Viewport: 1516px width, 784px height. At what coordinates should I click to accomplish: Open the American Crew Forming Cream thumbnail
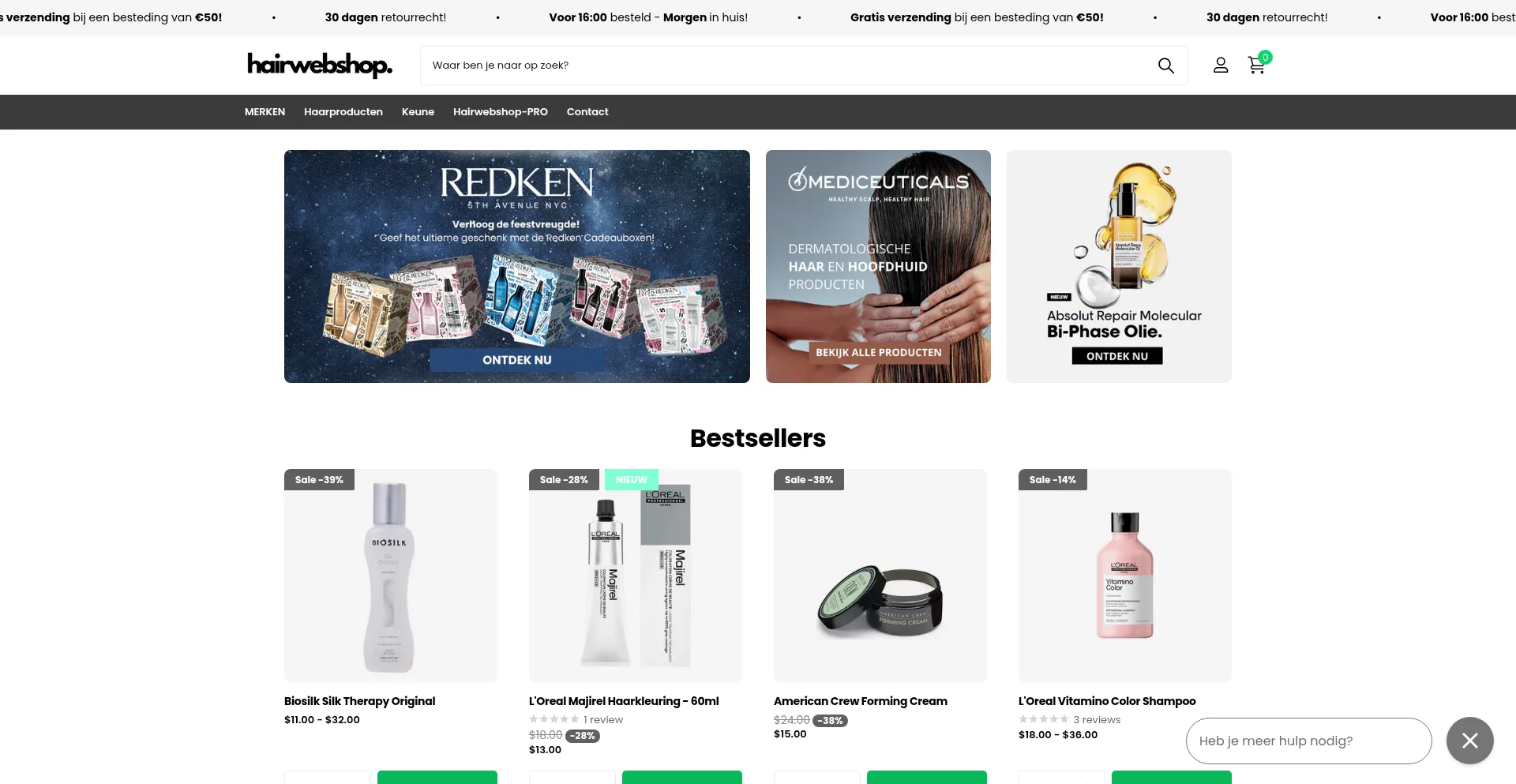(880, 576)
